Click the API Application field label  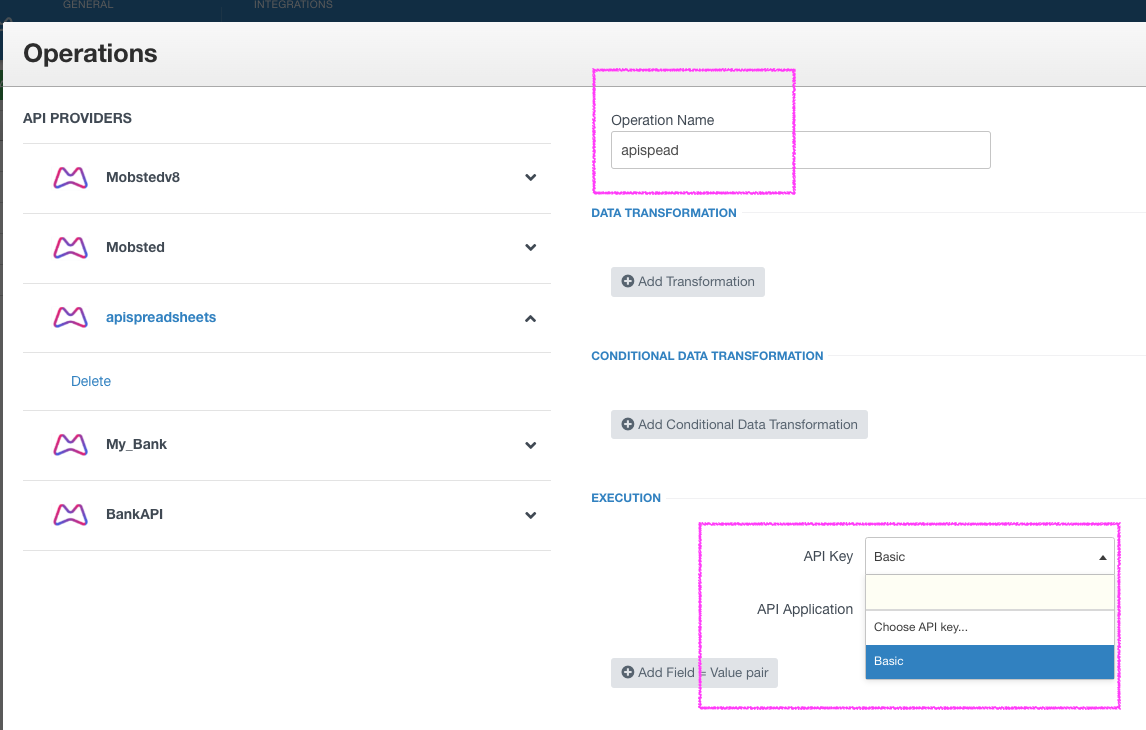(x=805, y=609)
